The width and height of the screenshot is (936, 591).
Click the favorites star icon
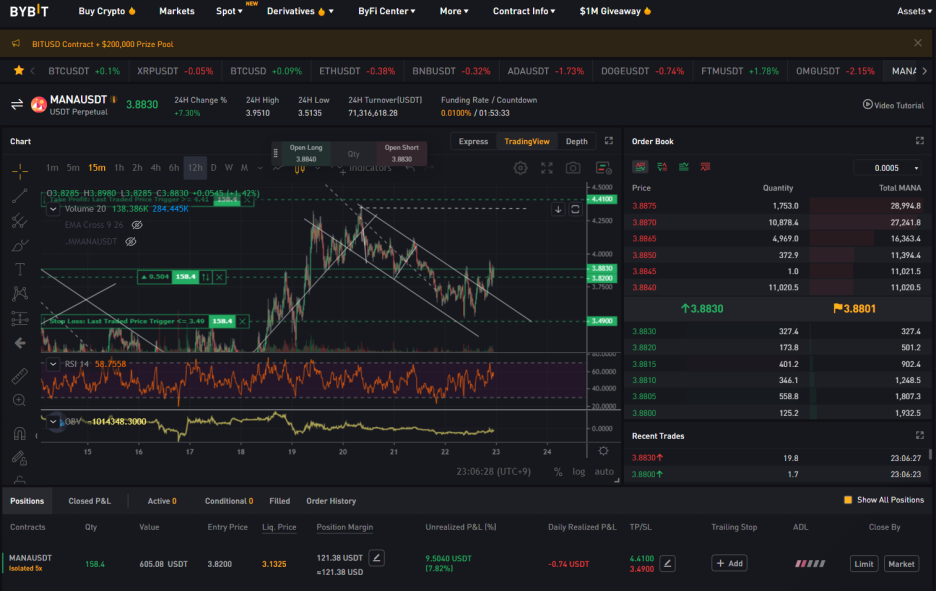(x=19, y=70)
